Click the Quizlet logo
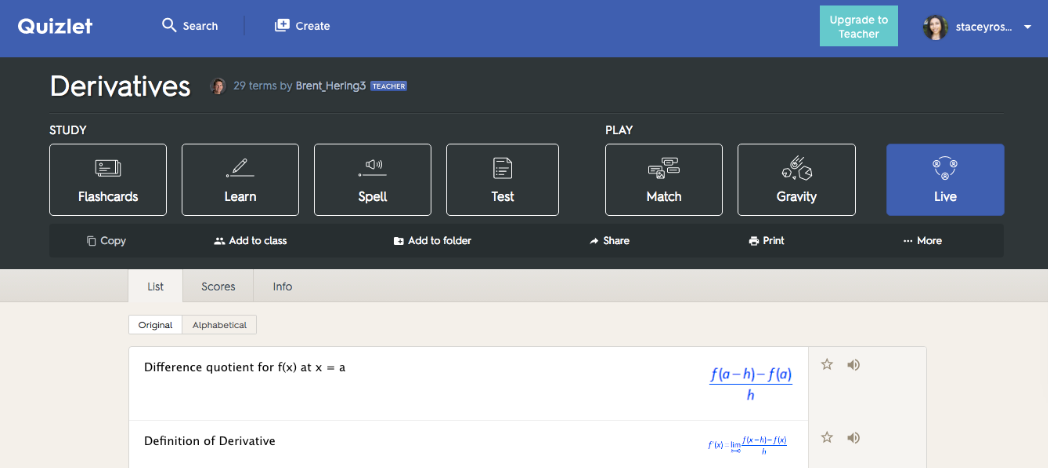Image resolution: width=1048 pixels, height=468 pixels. pyautogui.click(x=55, y=26)
